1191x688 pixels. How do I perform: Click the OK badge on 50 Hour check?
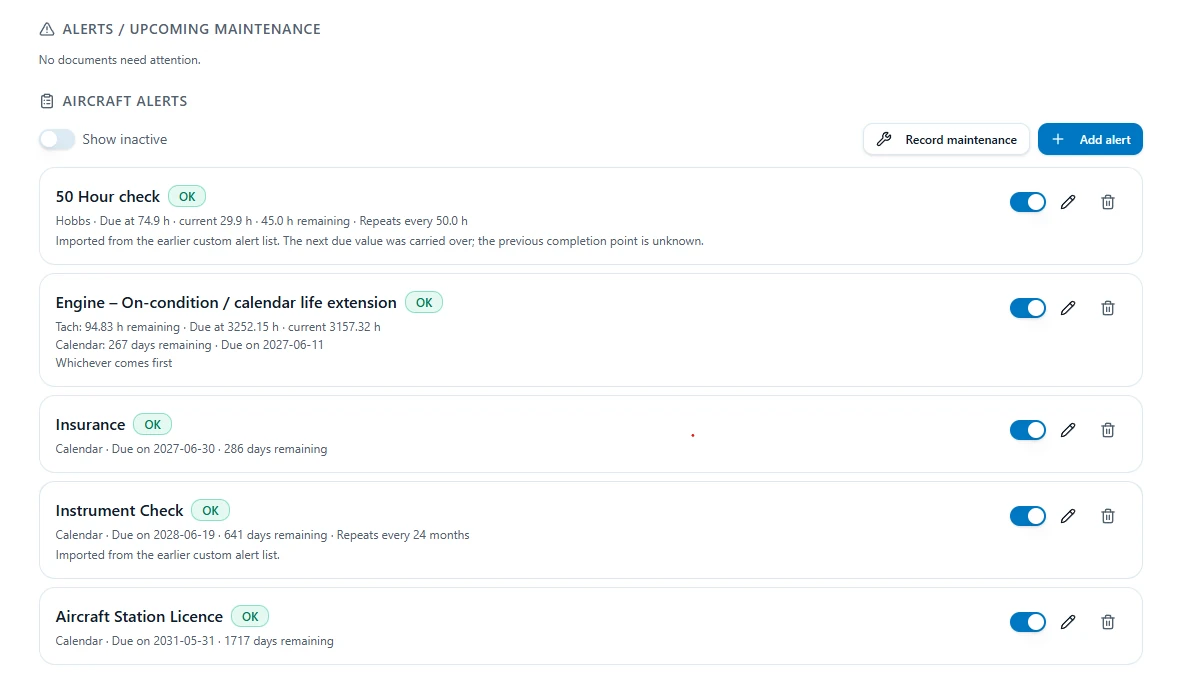[187, 196]
